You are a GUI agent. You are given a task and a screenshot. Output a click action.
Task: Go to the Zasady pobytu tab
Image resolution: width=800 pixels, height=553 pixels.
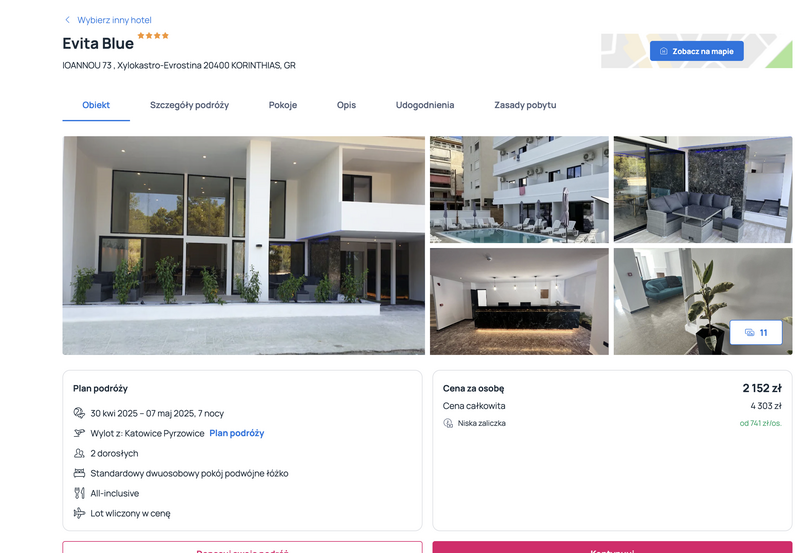click(525, 105)
